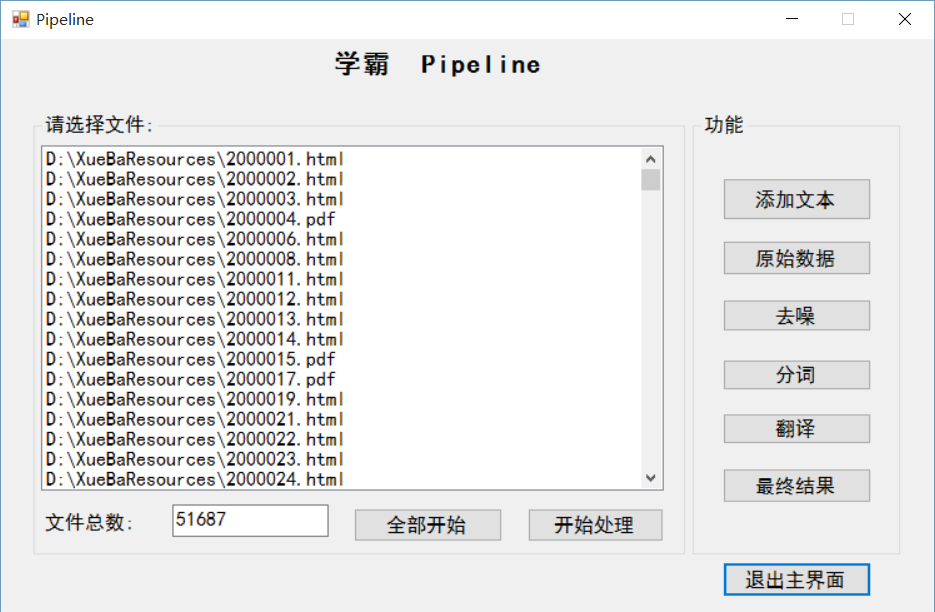Click the 翻译 button

(797, 428)
